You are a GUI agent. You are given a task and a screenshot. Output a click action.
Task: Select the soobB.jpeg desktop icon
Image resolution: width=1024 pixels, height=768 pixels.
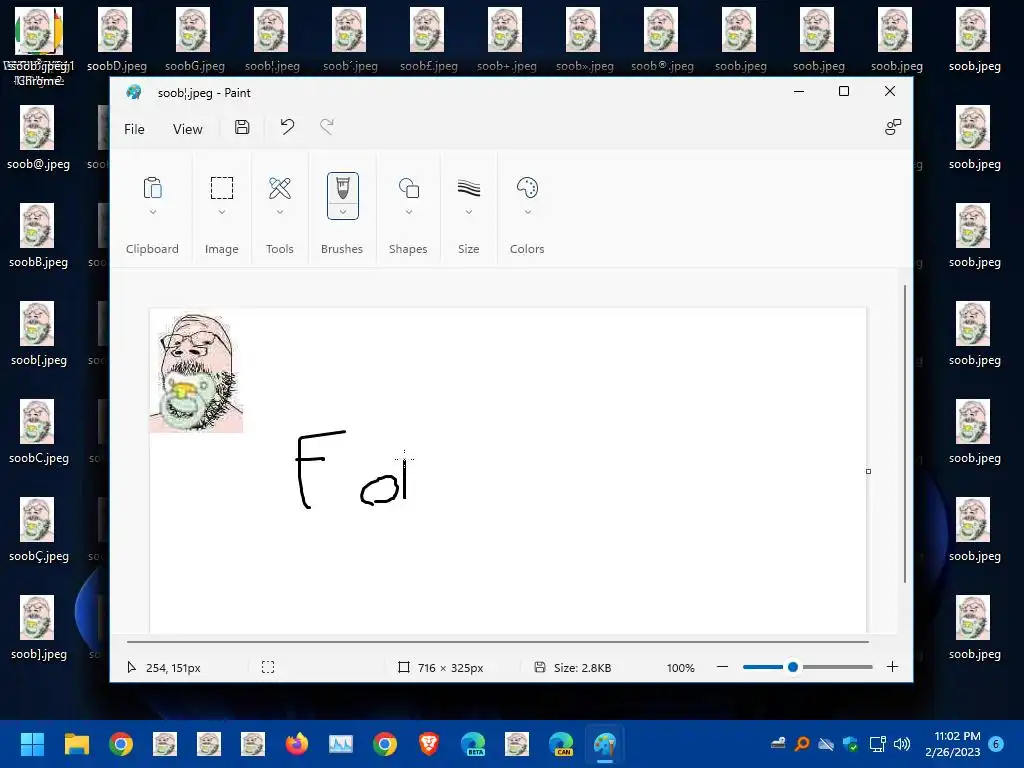(38, 235)
